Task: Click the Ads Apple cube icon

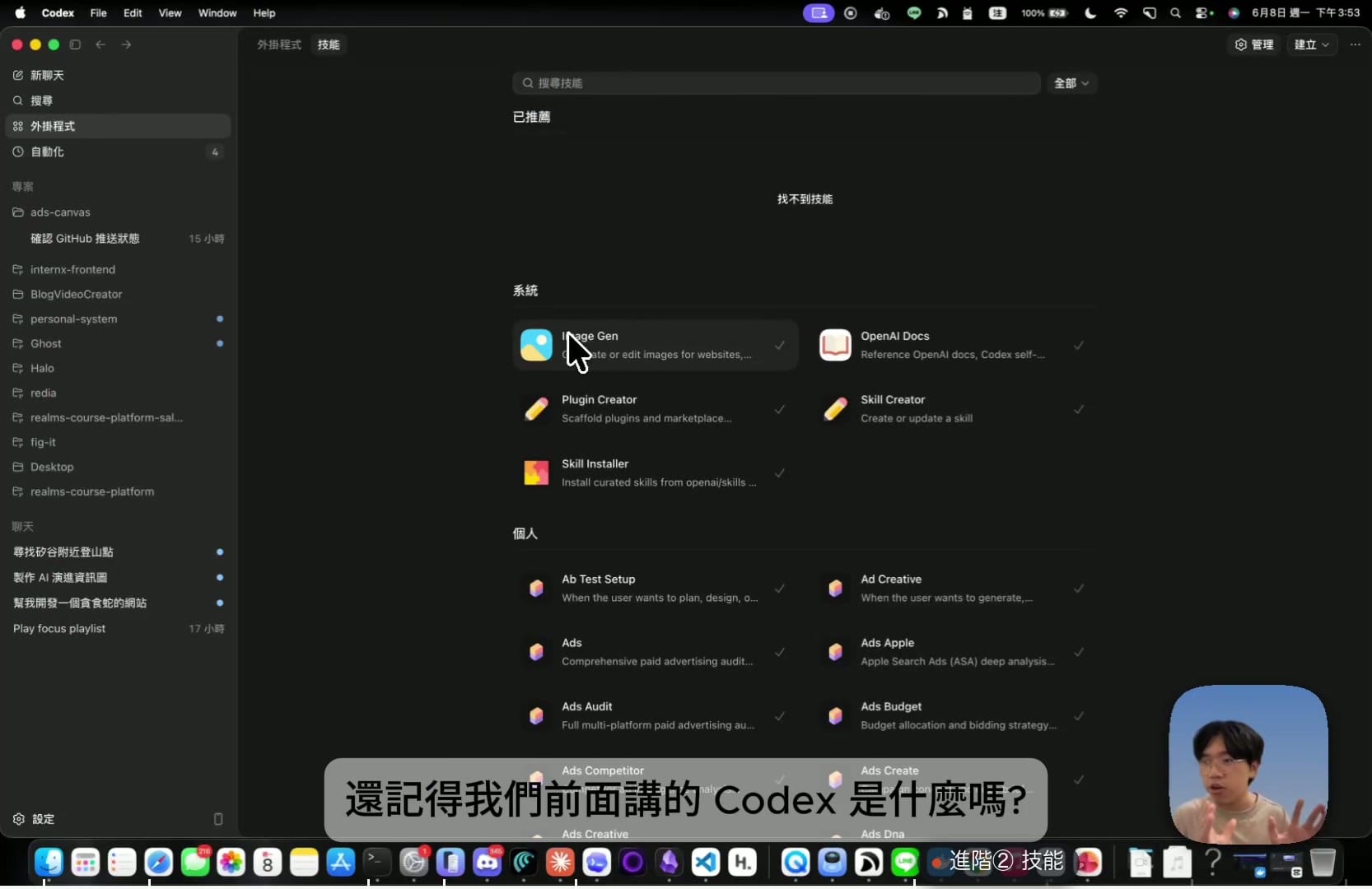Action: pos(835,652)
